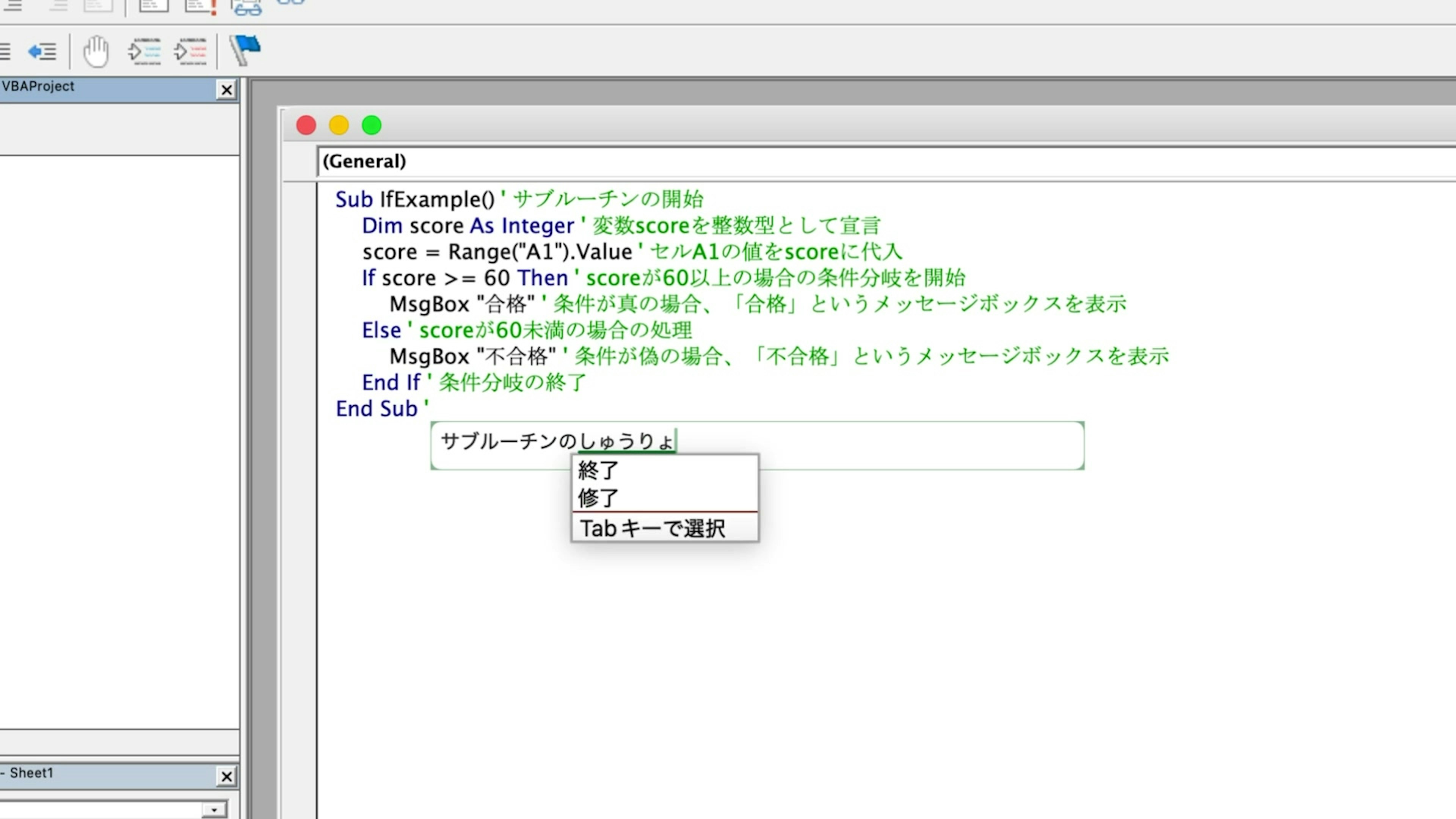Close the Sheet1 properties panel
The image size is (1456, 819).
[x=227, y=777]
